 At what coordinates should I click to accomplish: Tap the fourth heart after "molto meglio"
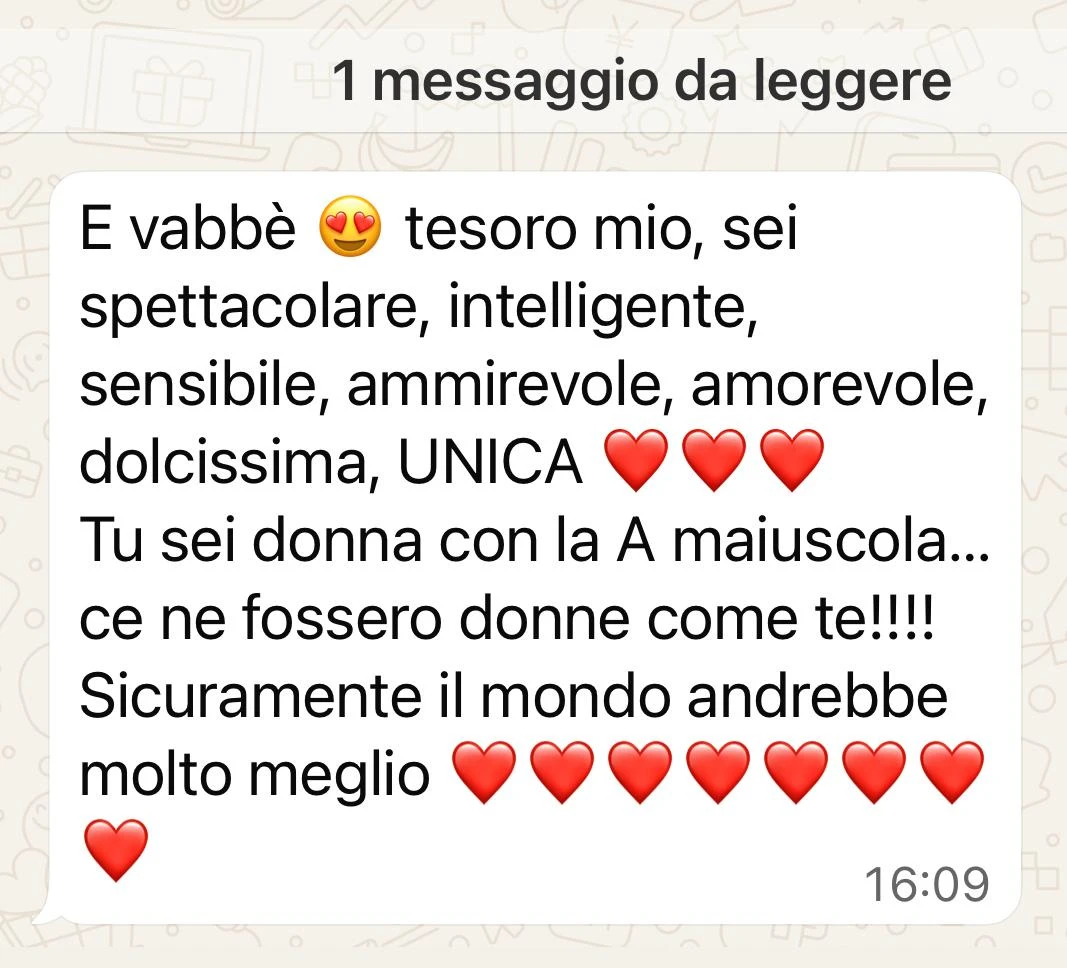coord(718,773)
